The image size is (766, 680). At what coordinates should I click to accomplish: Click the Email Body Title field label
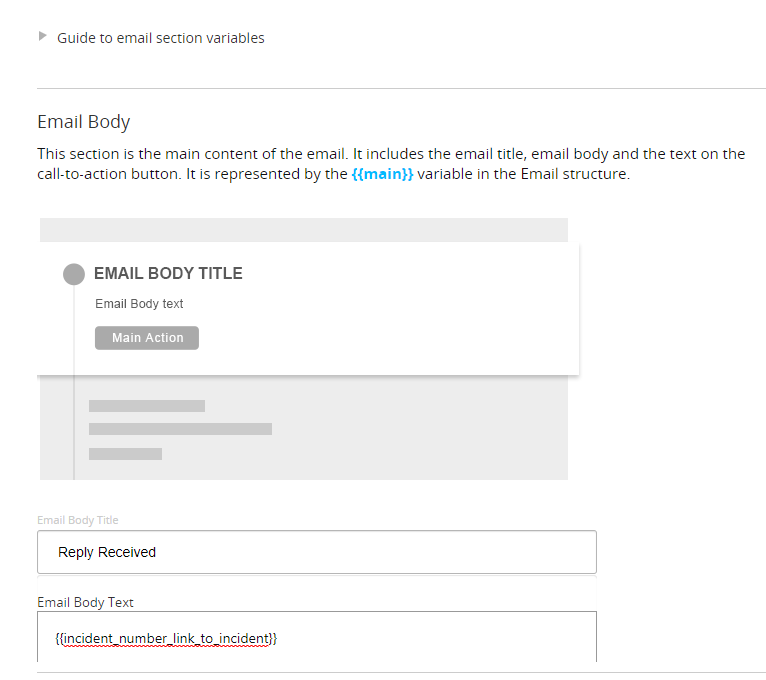coord(78,520)
